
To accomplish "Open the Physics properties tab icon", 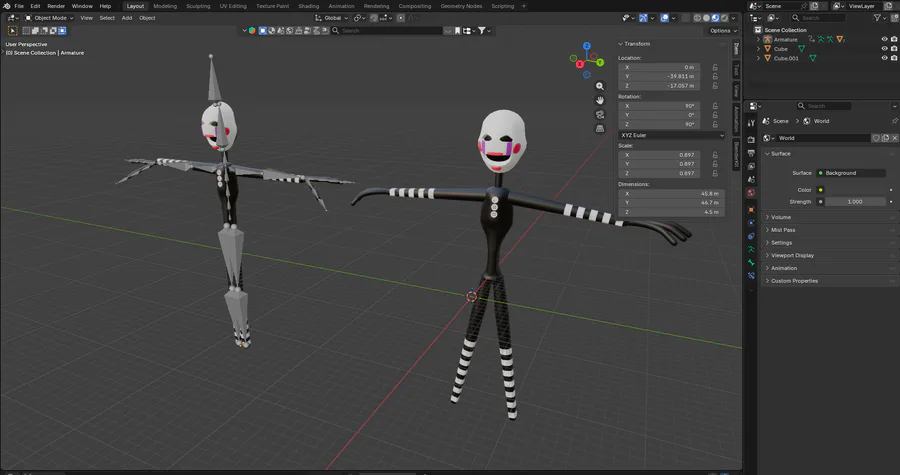I will [x=751, y=223].
